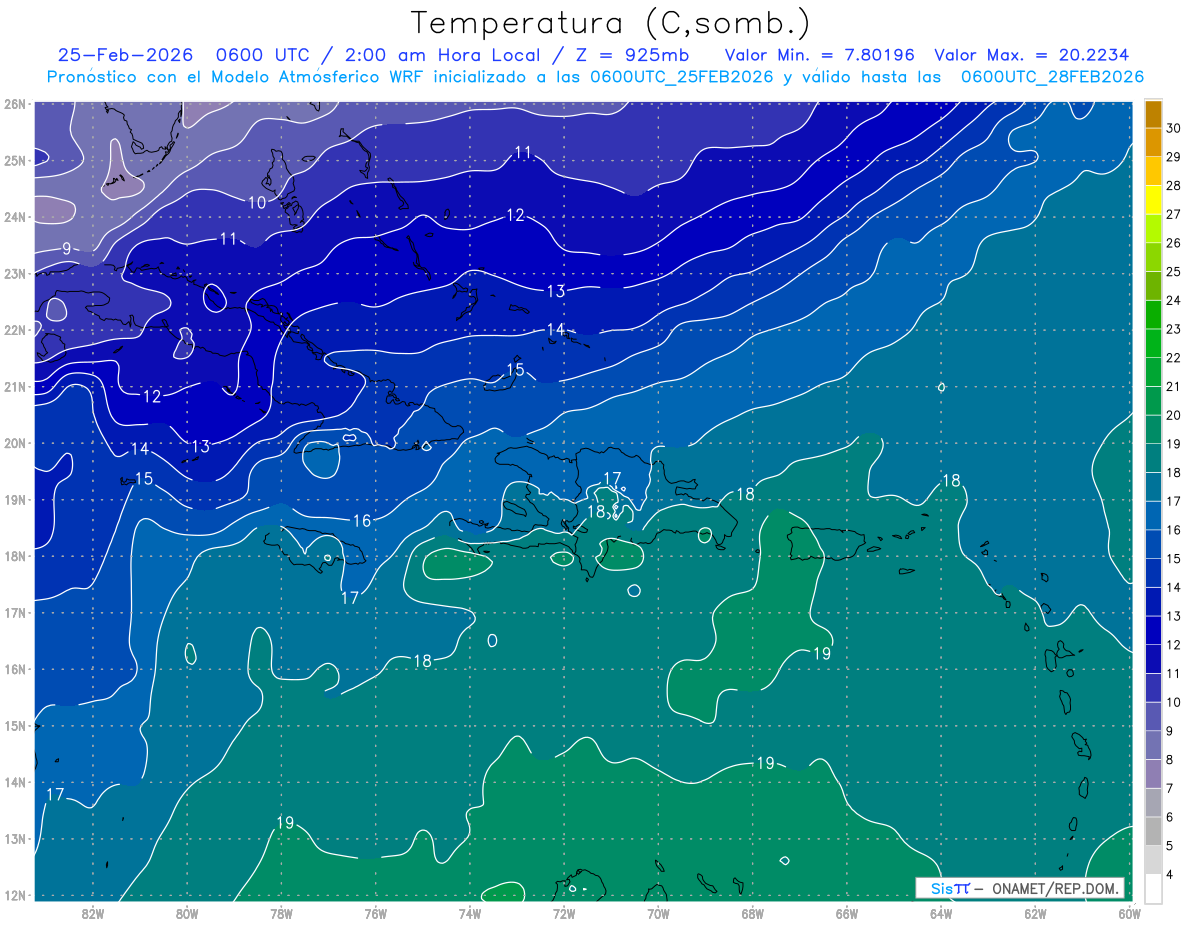Click the '0600UTC_28FEB2026' valid-until timestamp
The height and width of the screenshot is (927, 1200).
(1052, 77)
